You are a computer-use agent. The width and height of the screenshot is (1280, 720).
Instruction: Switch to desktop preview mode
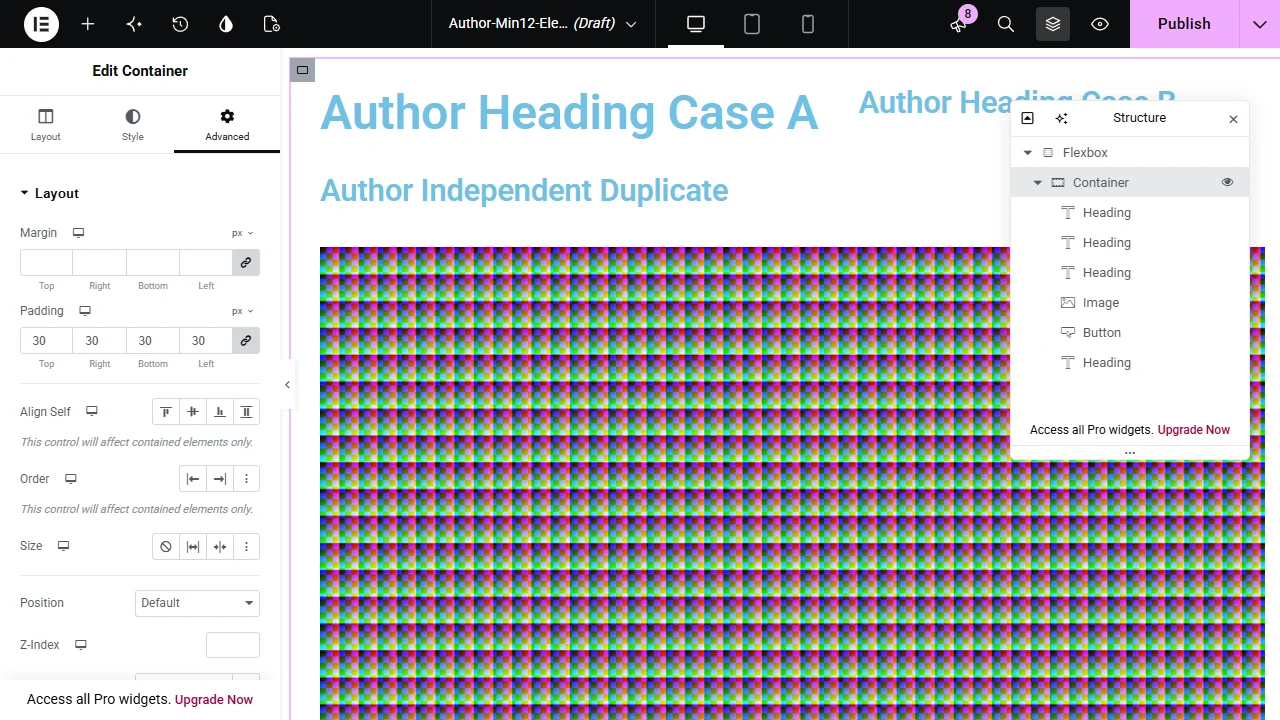(696, 24)
